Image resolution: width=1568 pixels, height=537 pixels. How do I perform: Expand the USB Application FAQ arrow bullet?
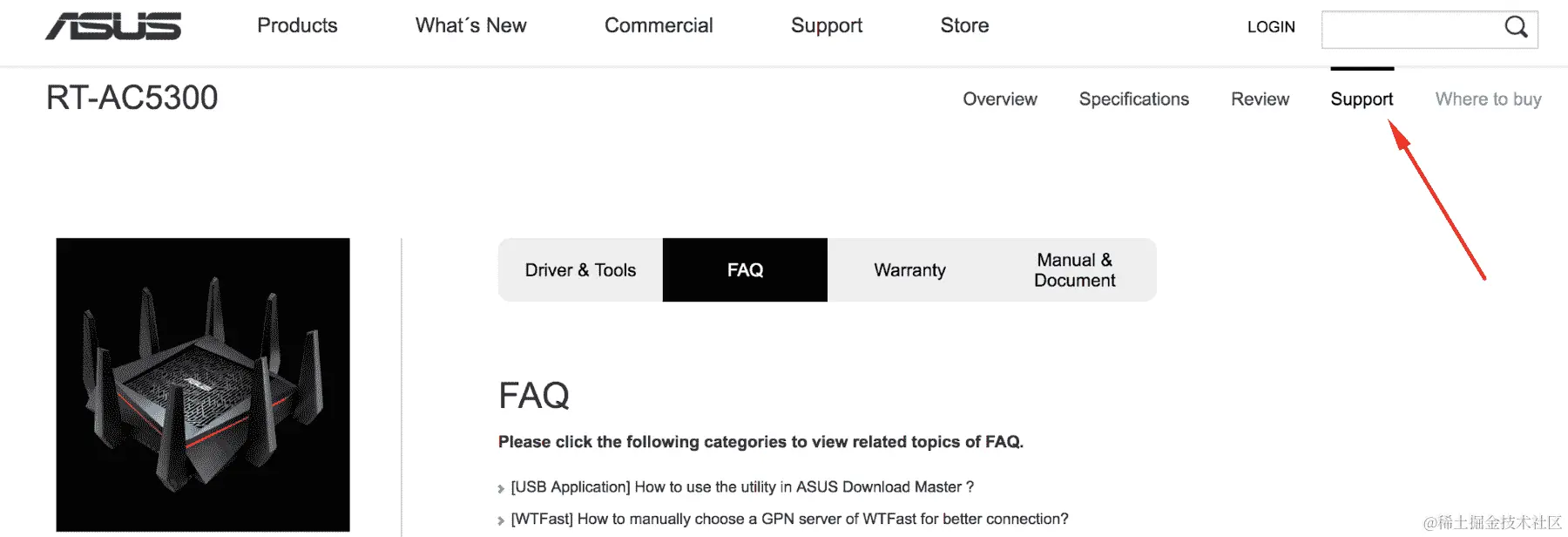point(501,489)
